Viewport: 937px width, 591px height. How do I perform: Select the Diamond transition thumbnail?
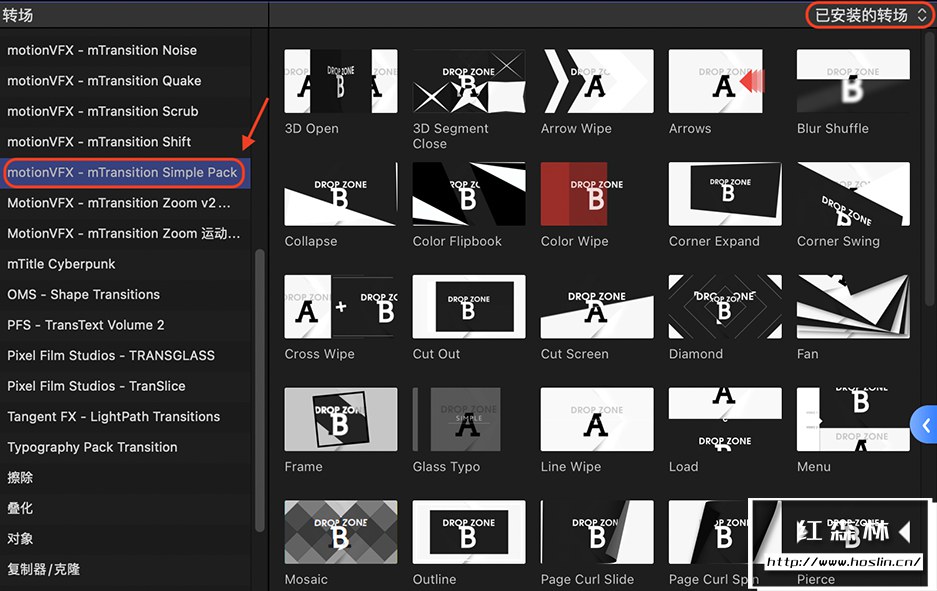725,307
